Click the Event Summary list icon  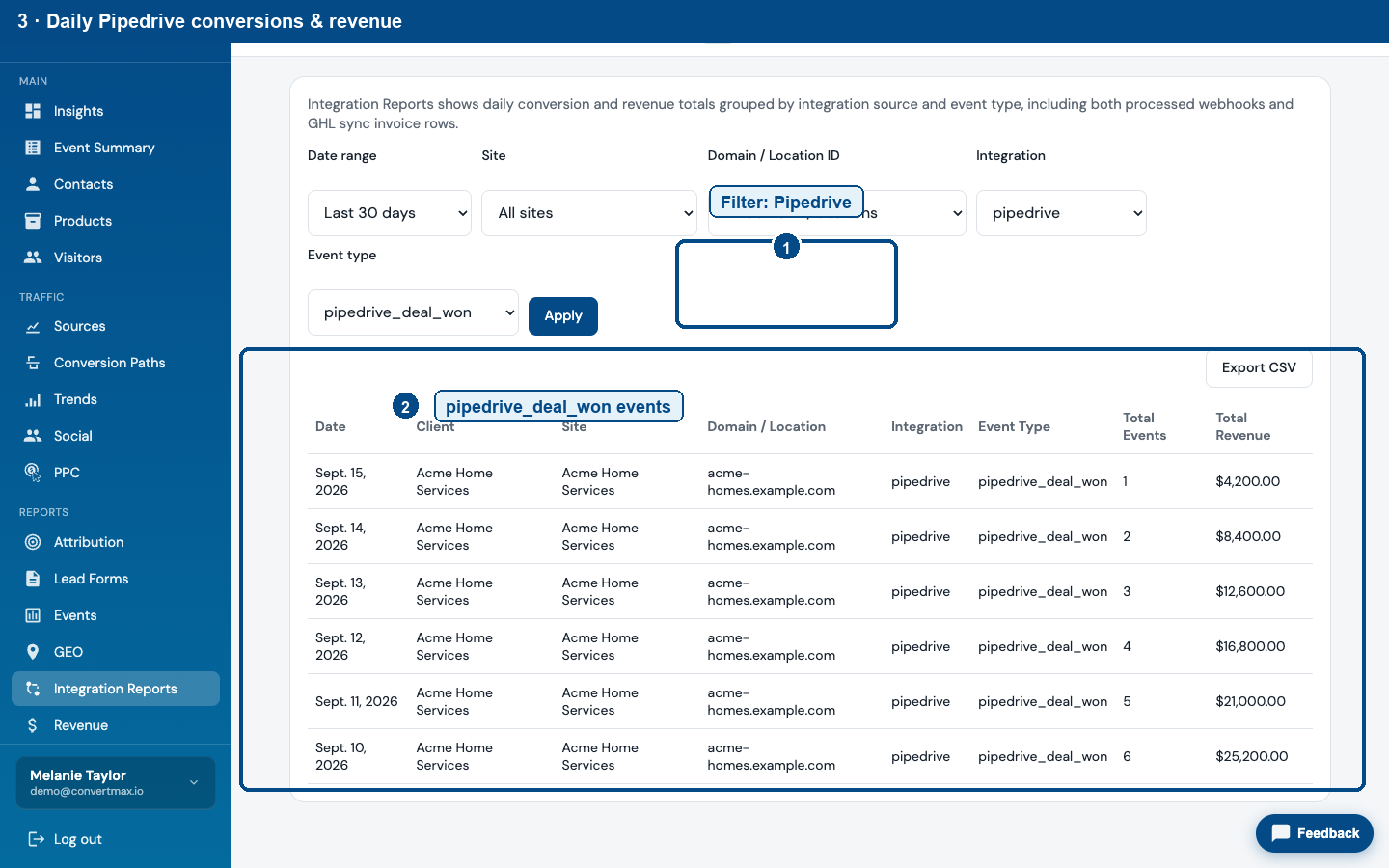33,148
